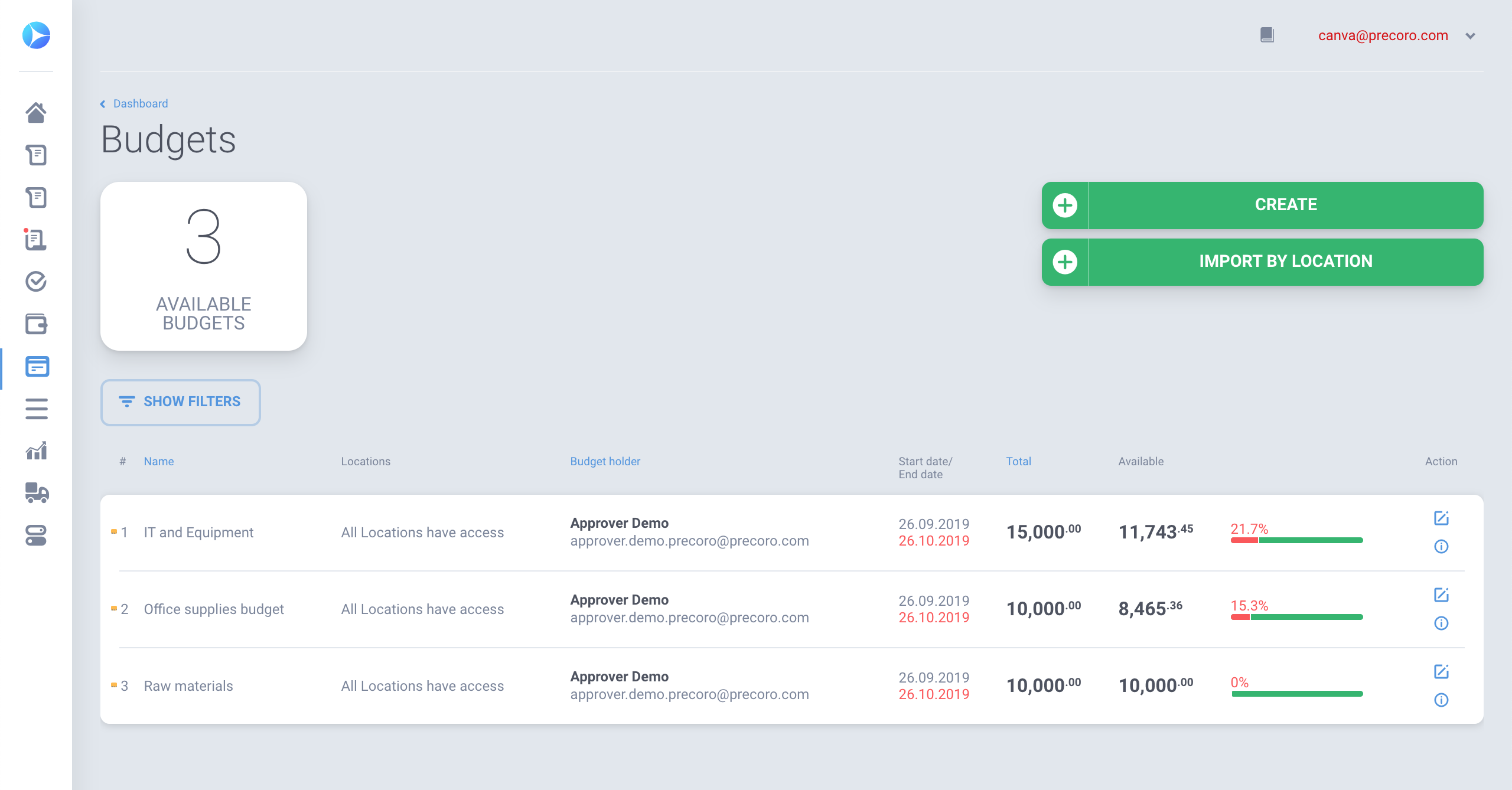Sort table by Total column
The image size is (1512, 790).
(1018, 462)
